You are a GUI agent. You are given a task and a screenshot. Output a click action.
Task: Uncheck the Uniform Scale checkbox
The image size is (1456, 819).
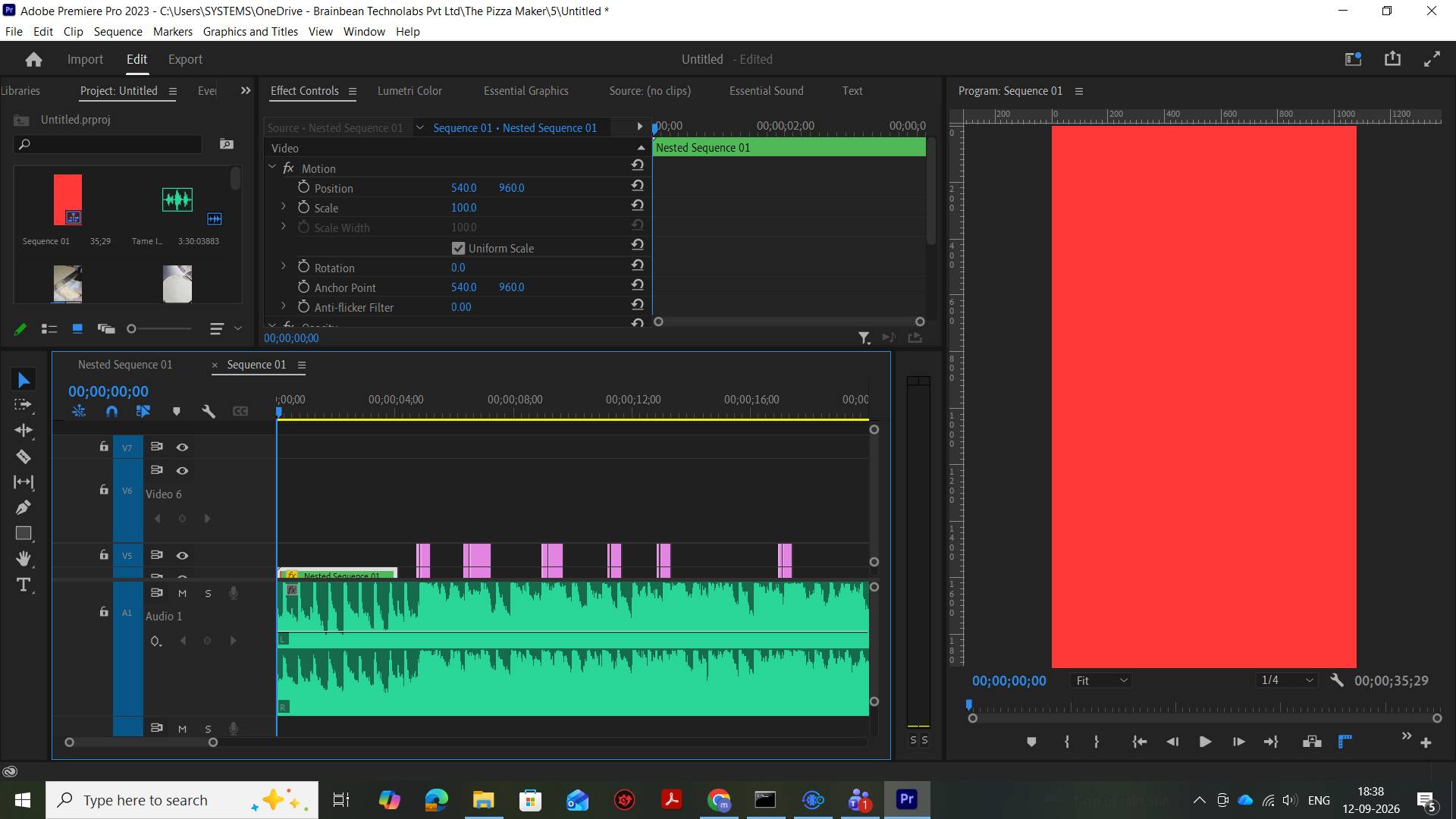point(458,248)
